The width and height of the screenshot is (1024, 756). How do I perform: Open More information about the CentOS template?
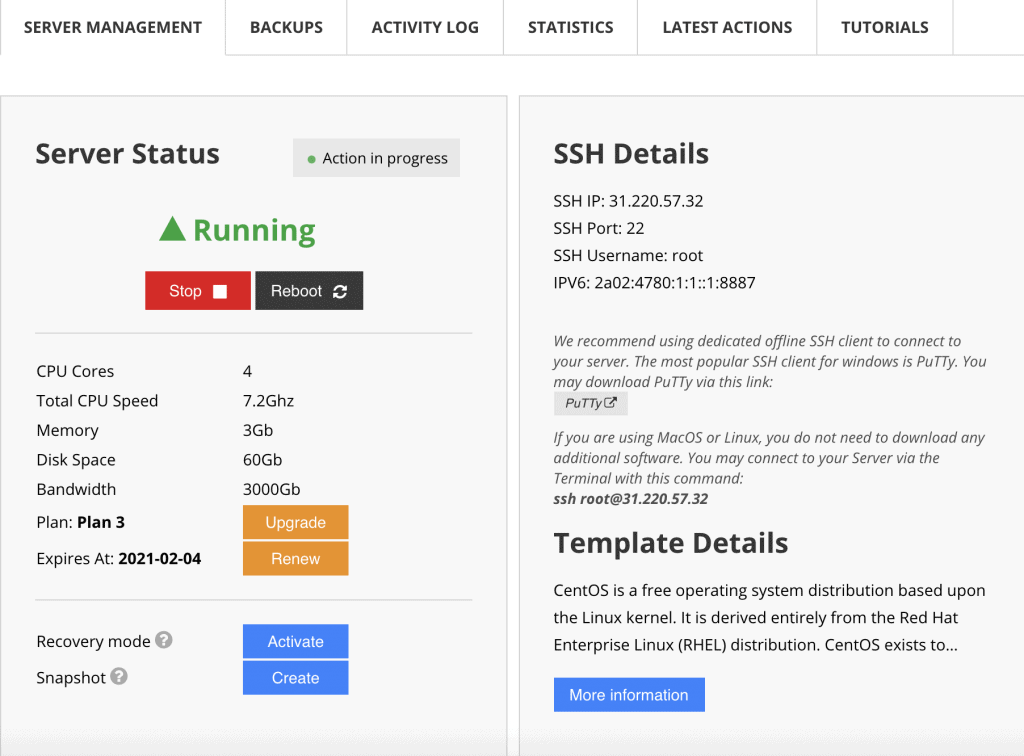[x=628, y=694]
